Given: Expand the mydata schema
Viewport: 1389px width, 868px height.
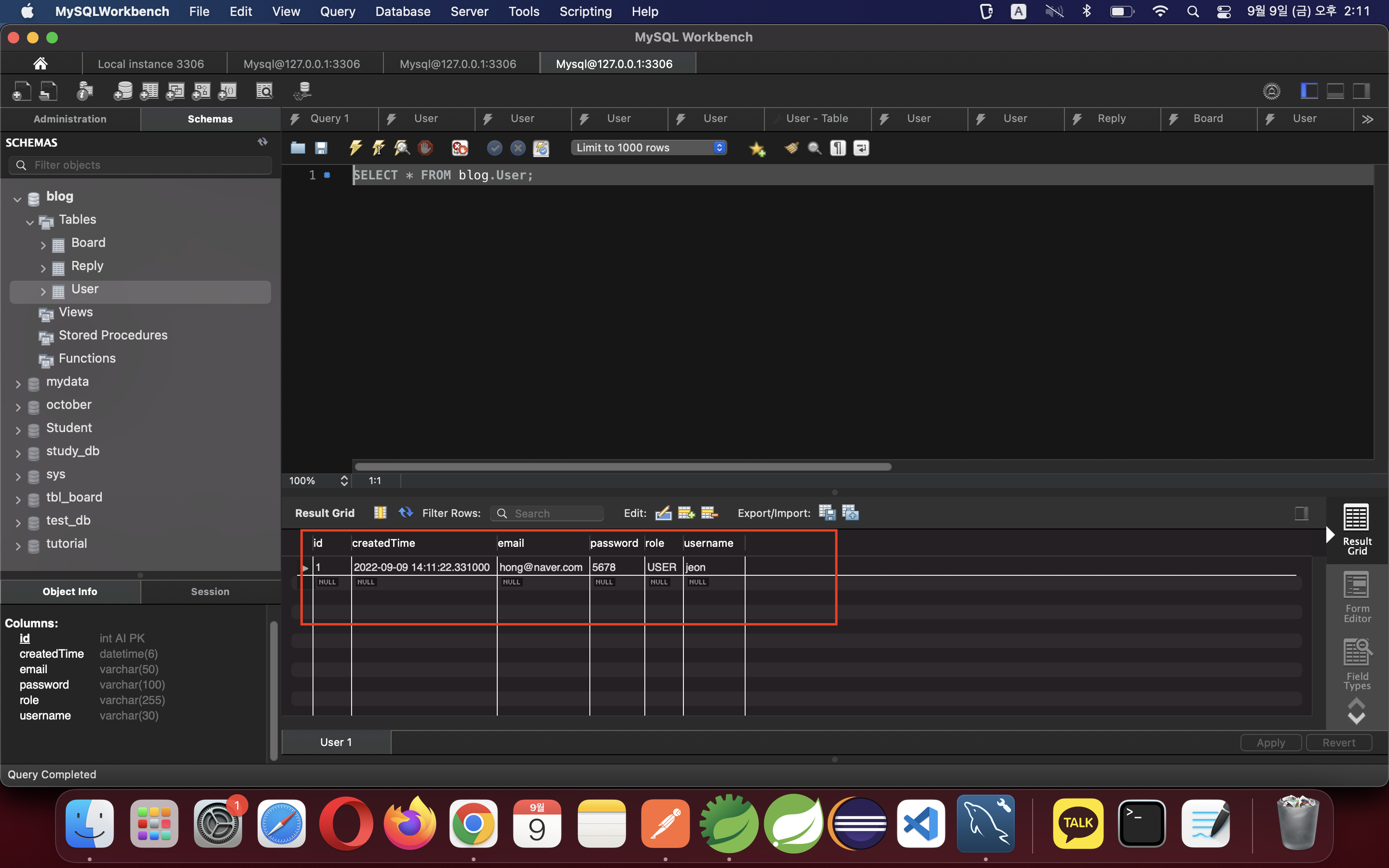Looking at the screenshot, I should (x=18, y=384).
